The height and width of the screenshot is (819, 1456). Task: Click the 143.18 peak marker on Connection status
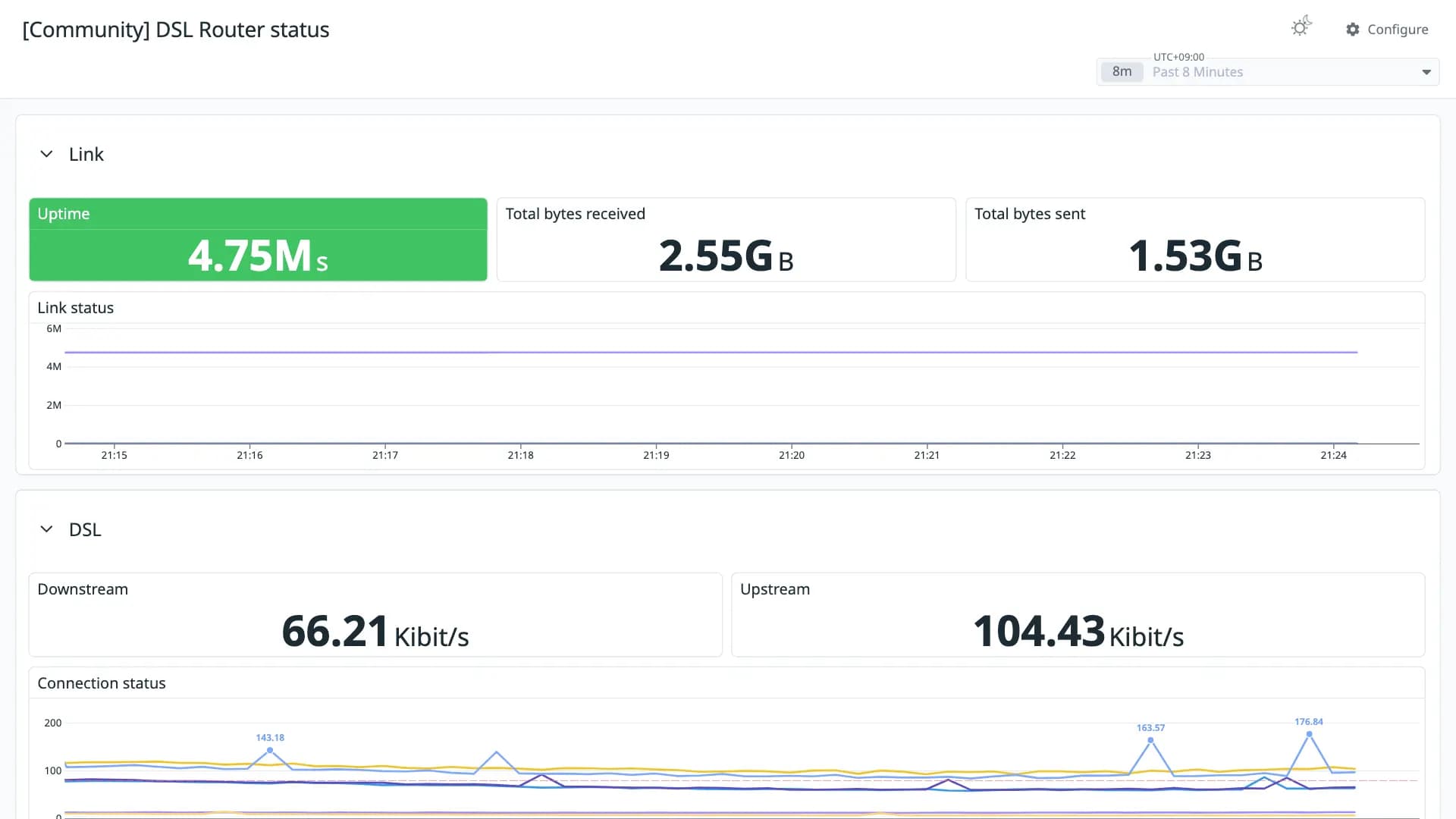click(x=270, y=750)
